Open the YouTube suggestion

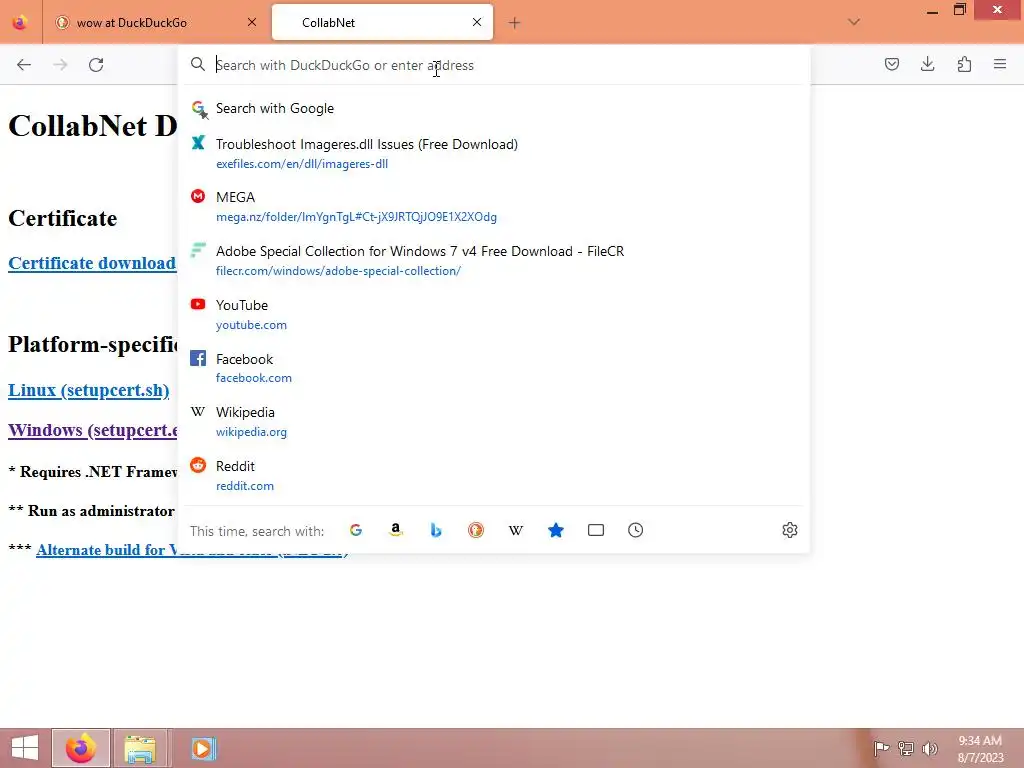point(494,314)
